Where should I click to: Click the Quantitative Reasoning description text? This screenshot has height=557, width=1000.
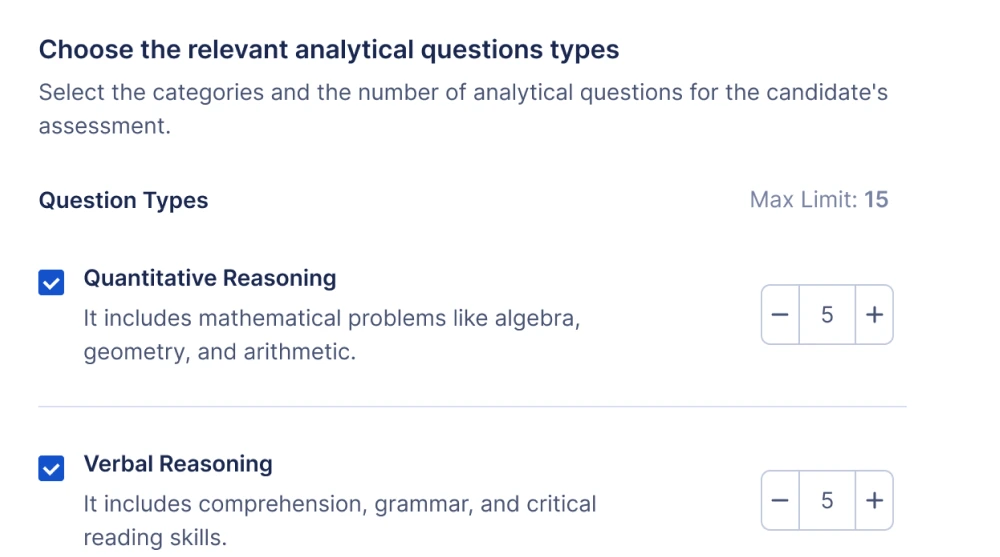pyautogui.click(x=332, y=319)
